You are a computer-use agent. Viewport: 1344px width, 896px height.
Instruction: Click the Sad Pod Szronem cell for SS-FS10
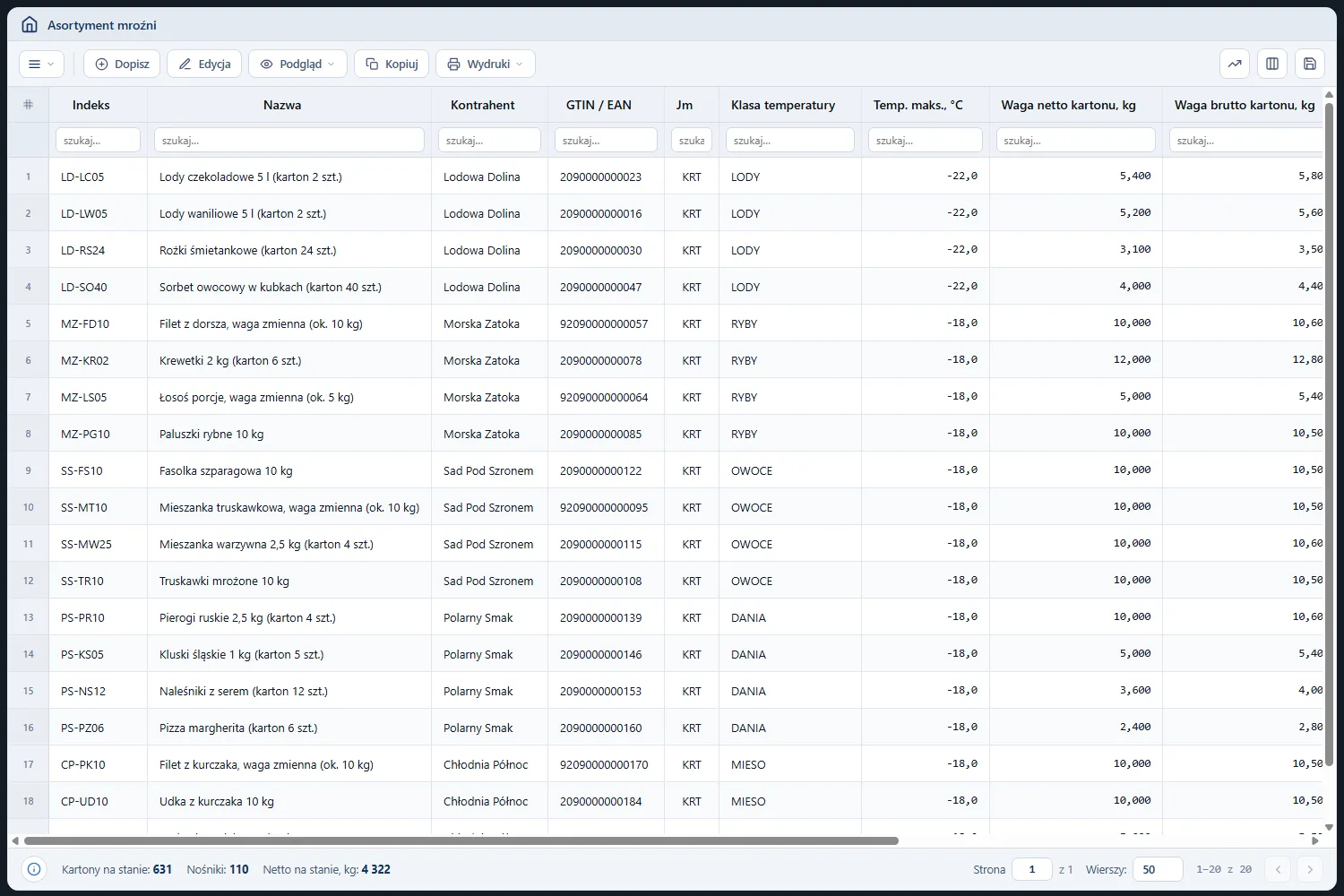[x=488, y=470]
